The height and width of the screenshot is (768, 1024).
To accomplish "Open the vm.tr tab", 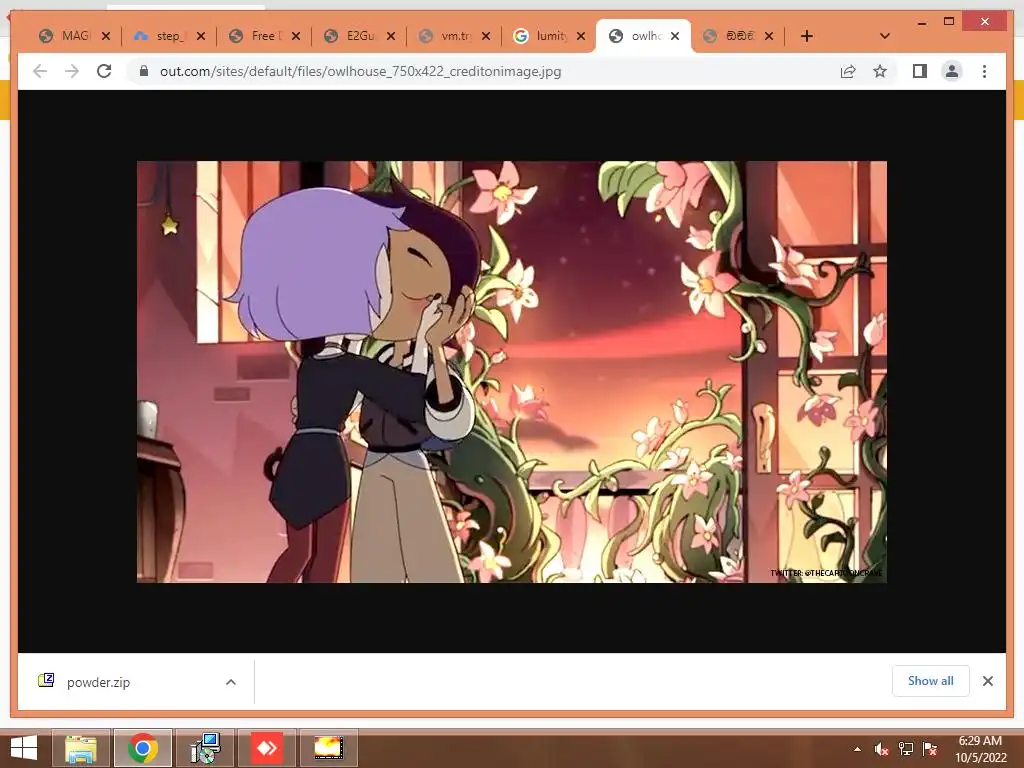I will pos(447,36).
